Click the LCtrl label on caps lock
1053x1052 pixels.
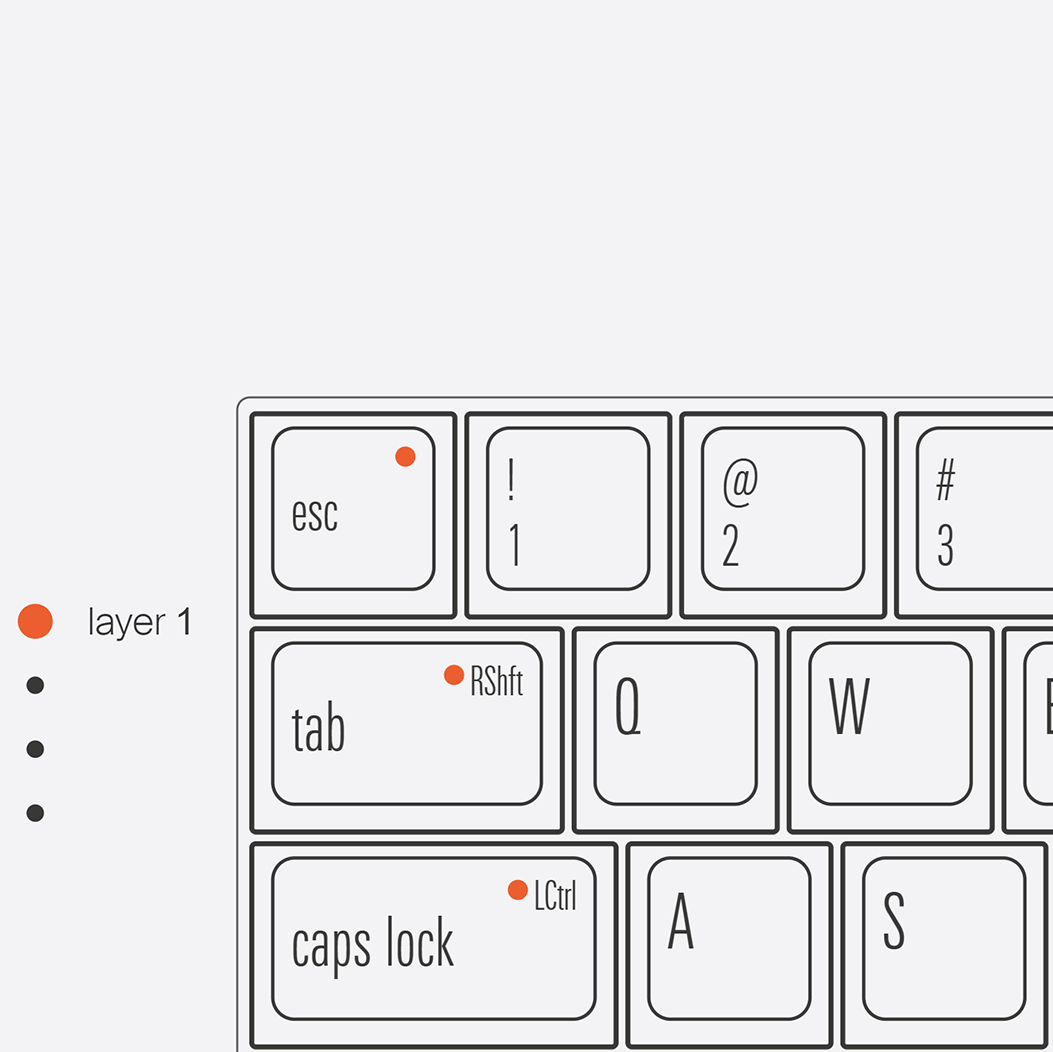(x=555, y=896)
